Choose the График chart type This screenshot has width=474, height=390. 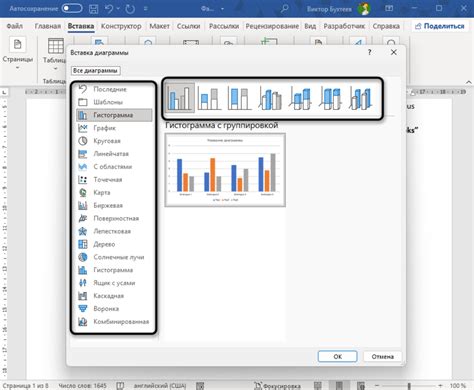pyautogui.click(x=114, y=128)
